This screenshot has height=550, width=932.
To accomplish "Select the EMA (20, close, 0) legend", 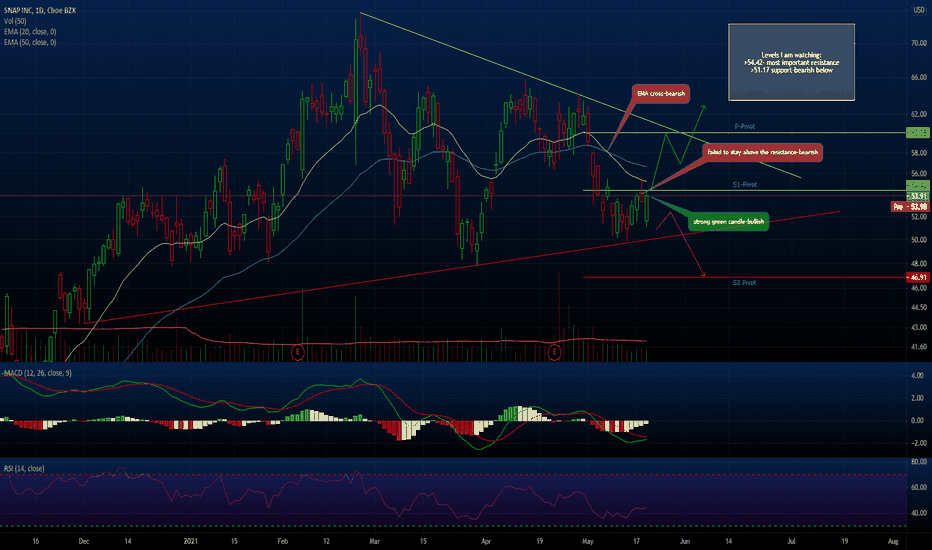I will [30, 32].
